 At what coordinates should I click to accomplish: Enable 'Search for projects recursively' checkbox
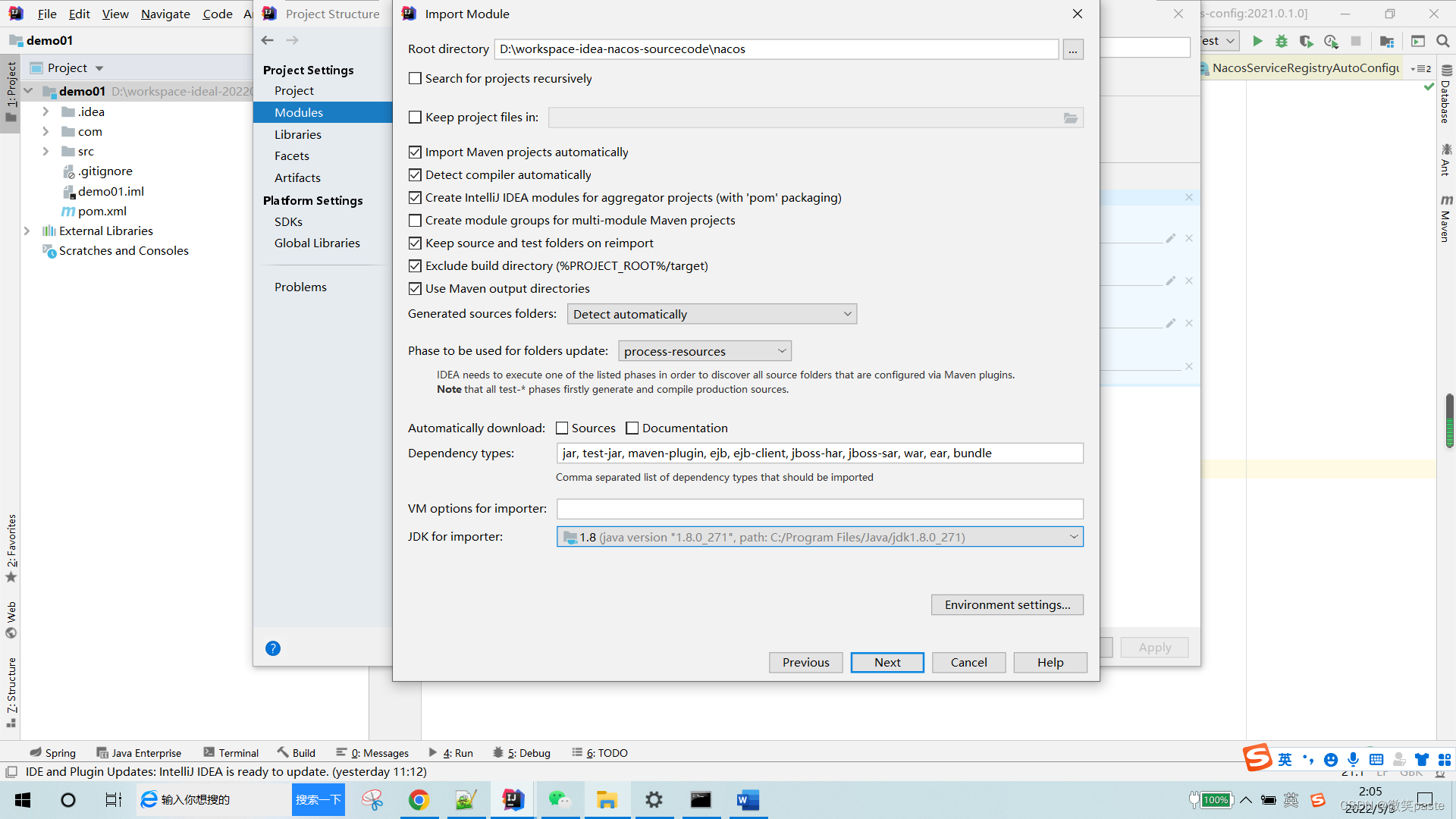tap(415, 78)
